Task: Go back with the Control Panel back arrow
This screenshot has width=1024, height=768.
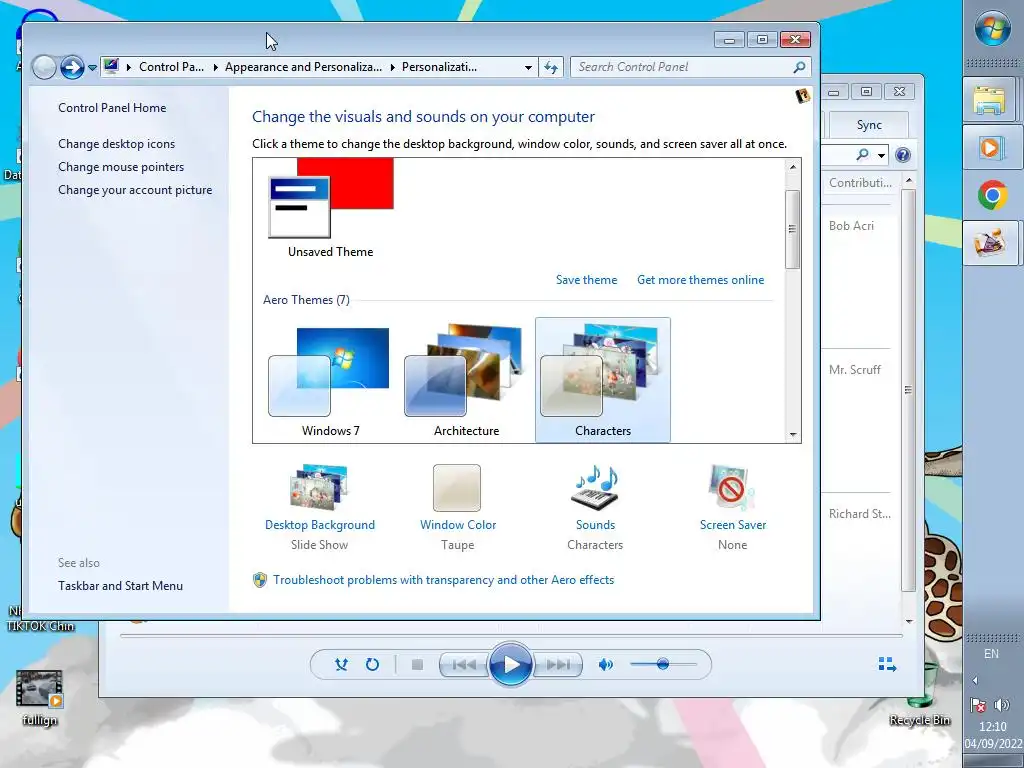Action: pos(44,67)
